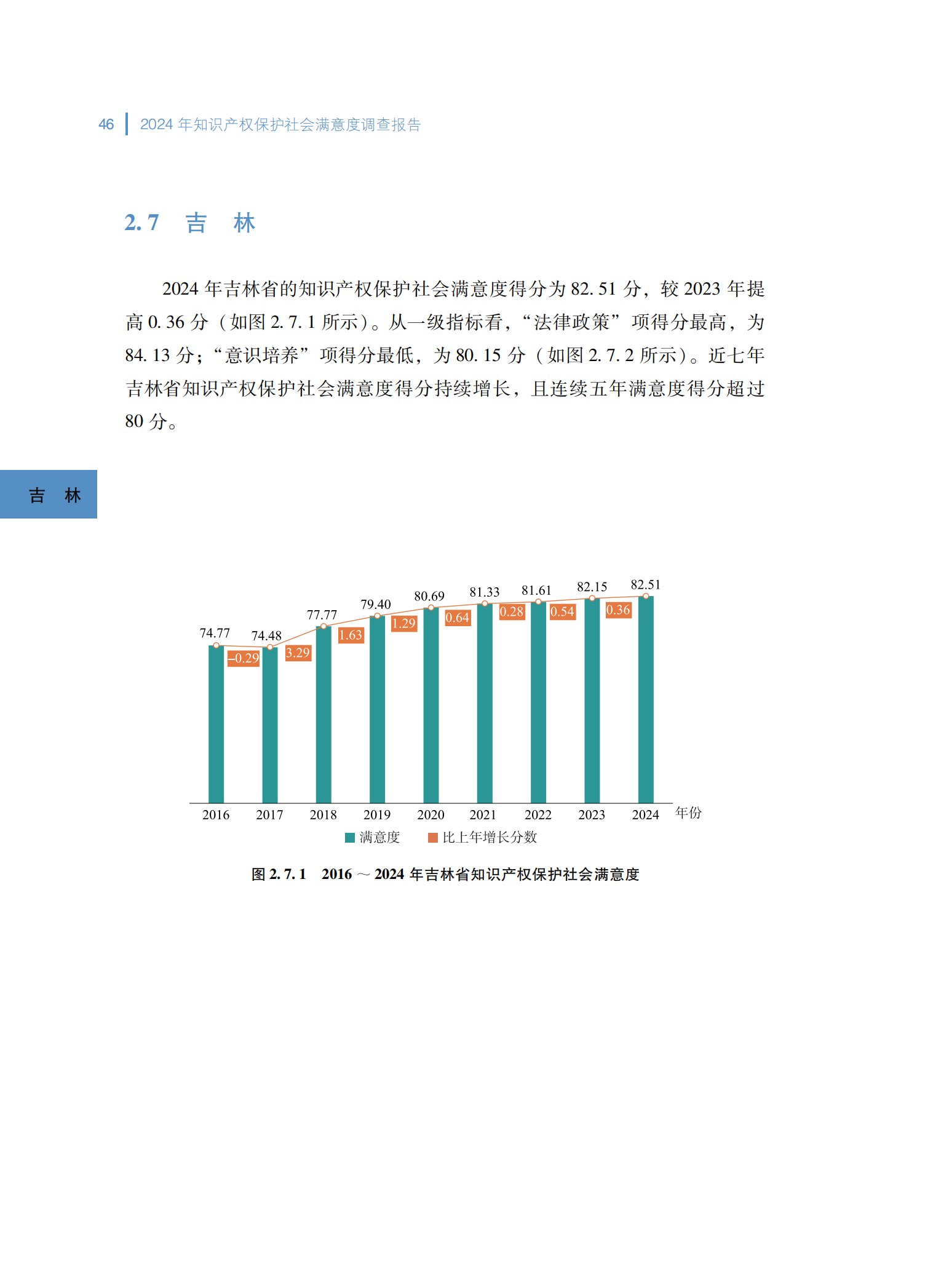This screenshot has width=925, height=1288.
Task: Click the teal 满意度 legend swatch
Action: (x=350, y=837)
